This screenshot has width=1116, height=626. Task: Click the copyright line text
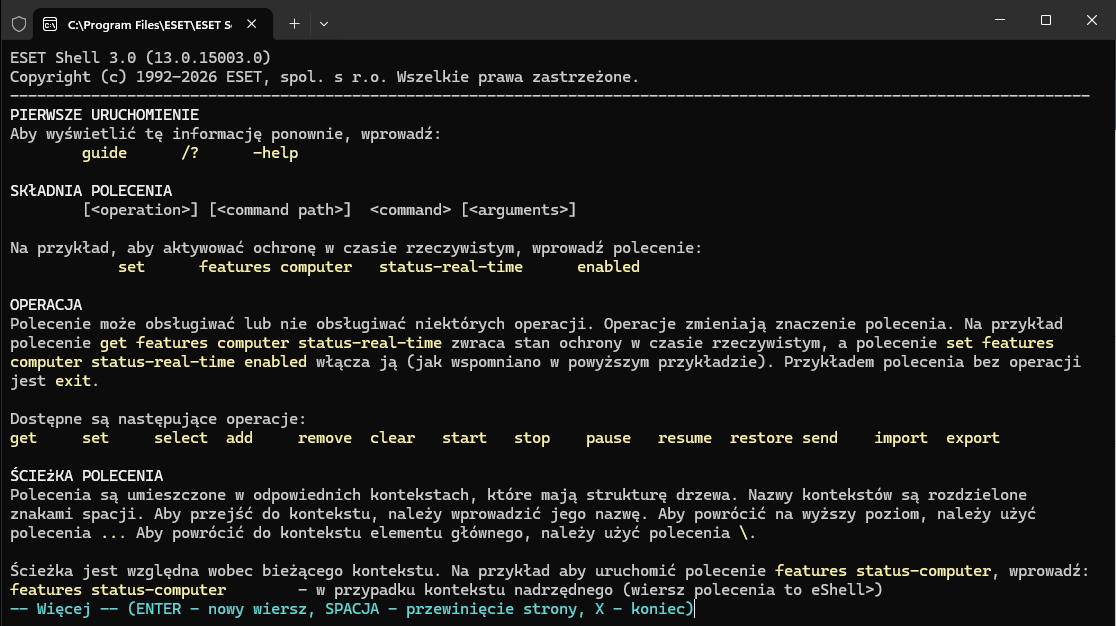pyautogui.click(x=325, y=77)
